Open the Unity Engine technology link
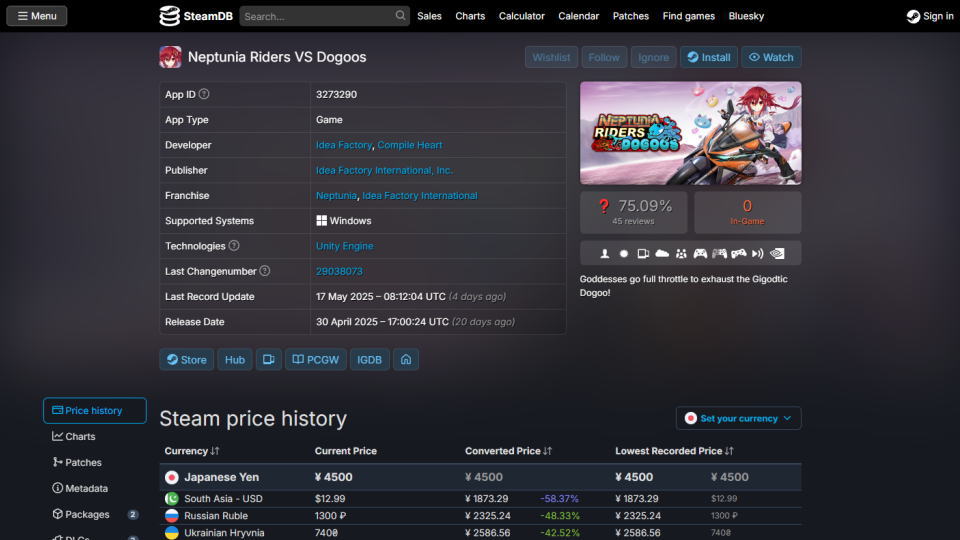The image size is (960, 540). pyautogui.click(x=344, y=246)
